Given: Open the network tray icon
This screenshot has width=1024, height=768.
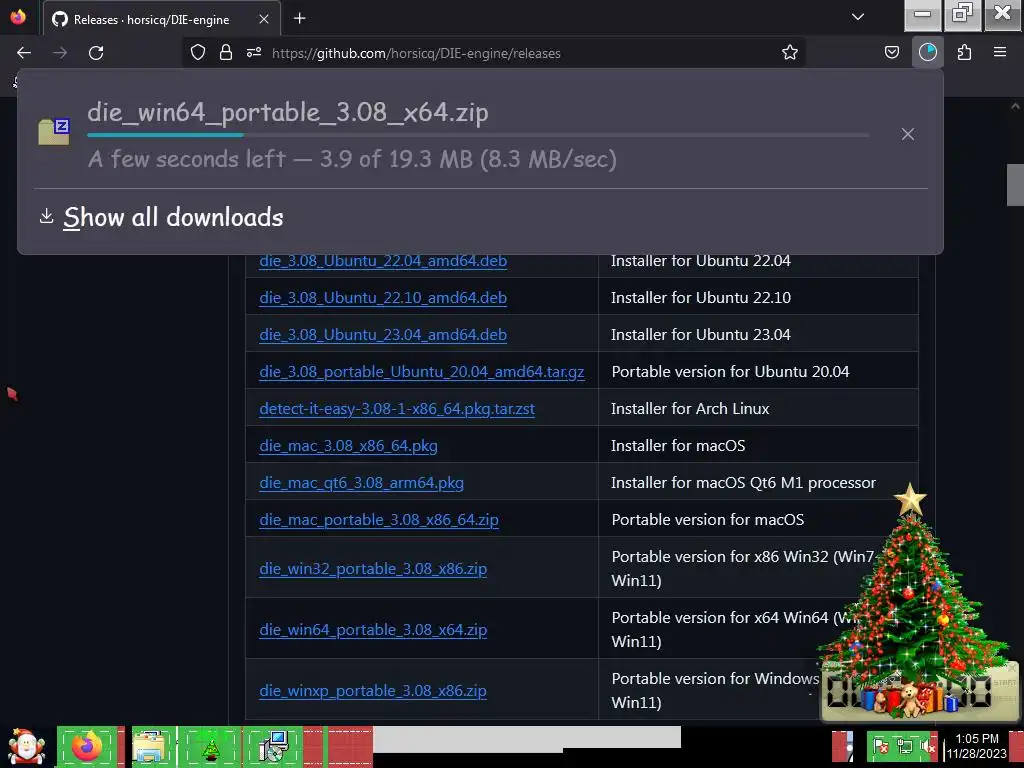Looking at the screenshot, I should (904, 746).
